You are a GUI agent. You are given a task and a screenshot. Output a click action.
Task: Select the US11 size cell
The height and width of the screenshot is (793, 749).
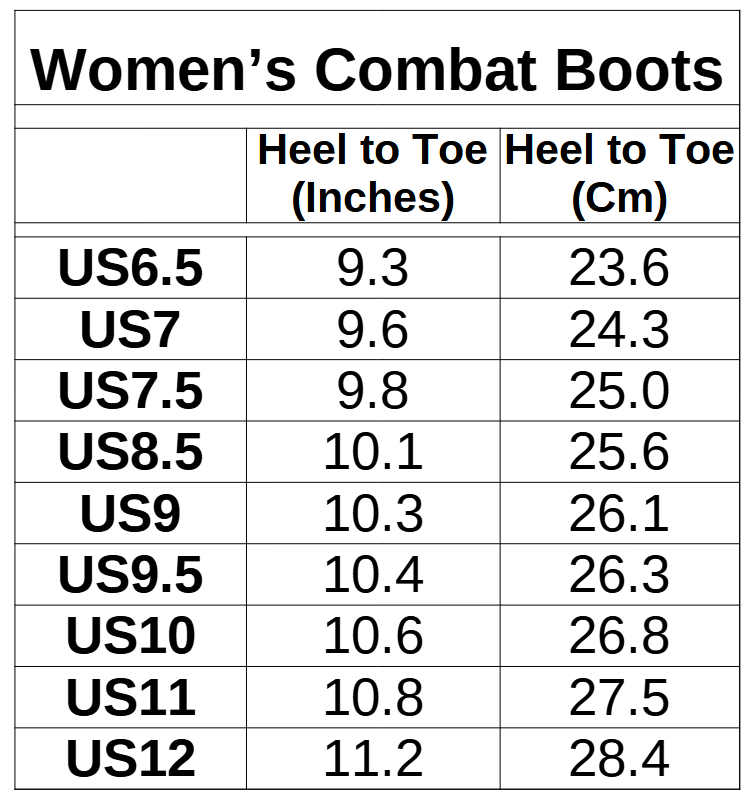[130, 697]
